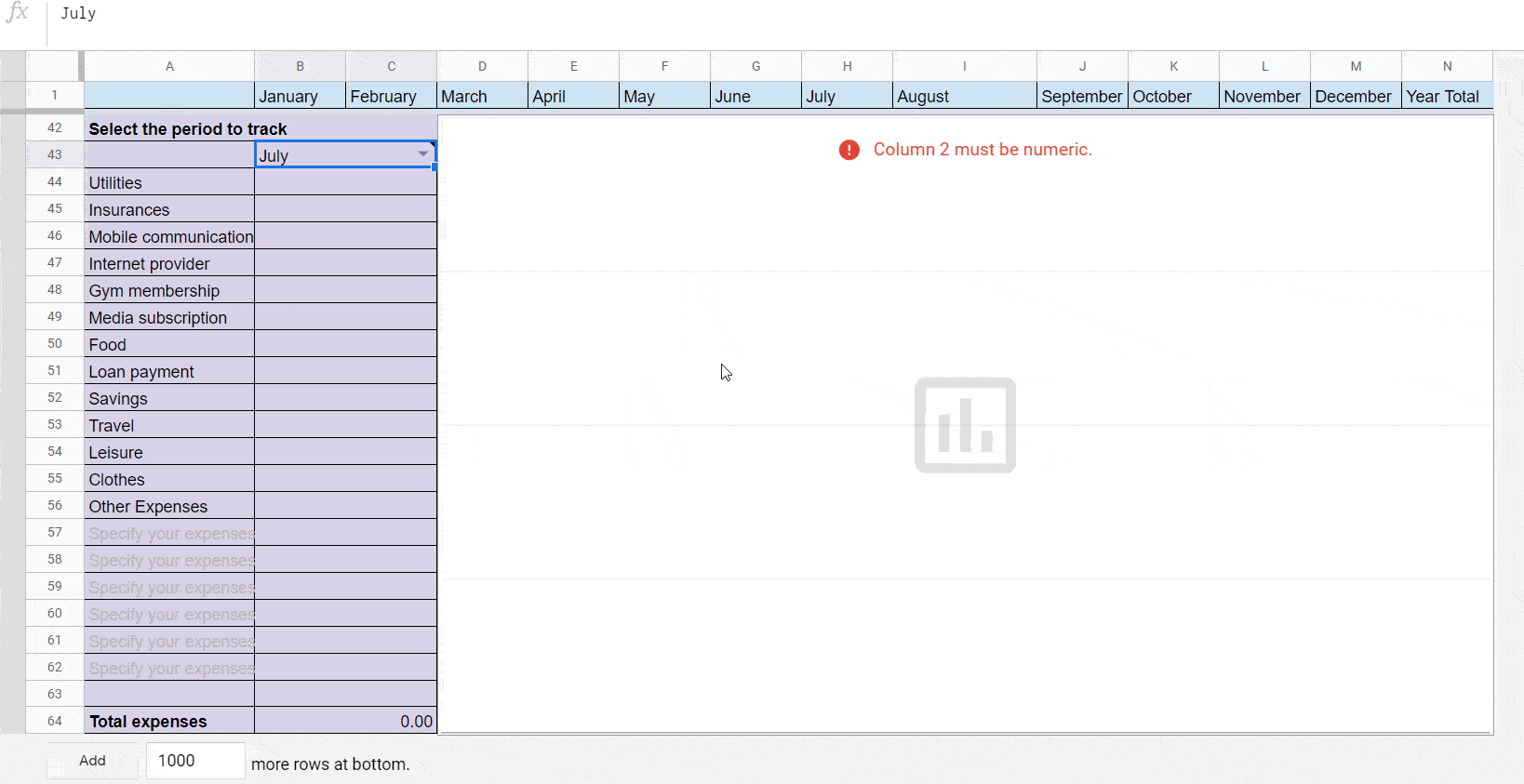Click the Internet provider cell

tap(169, 263)
